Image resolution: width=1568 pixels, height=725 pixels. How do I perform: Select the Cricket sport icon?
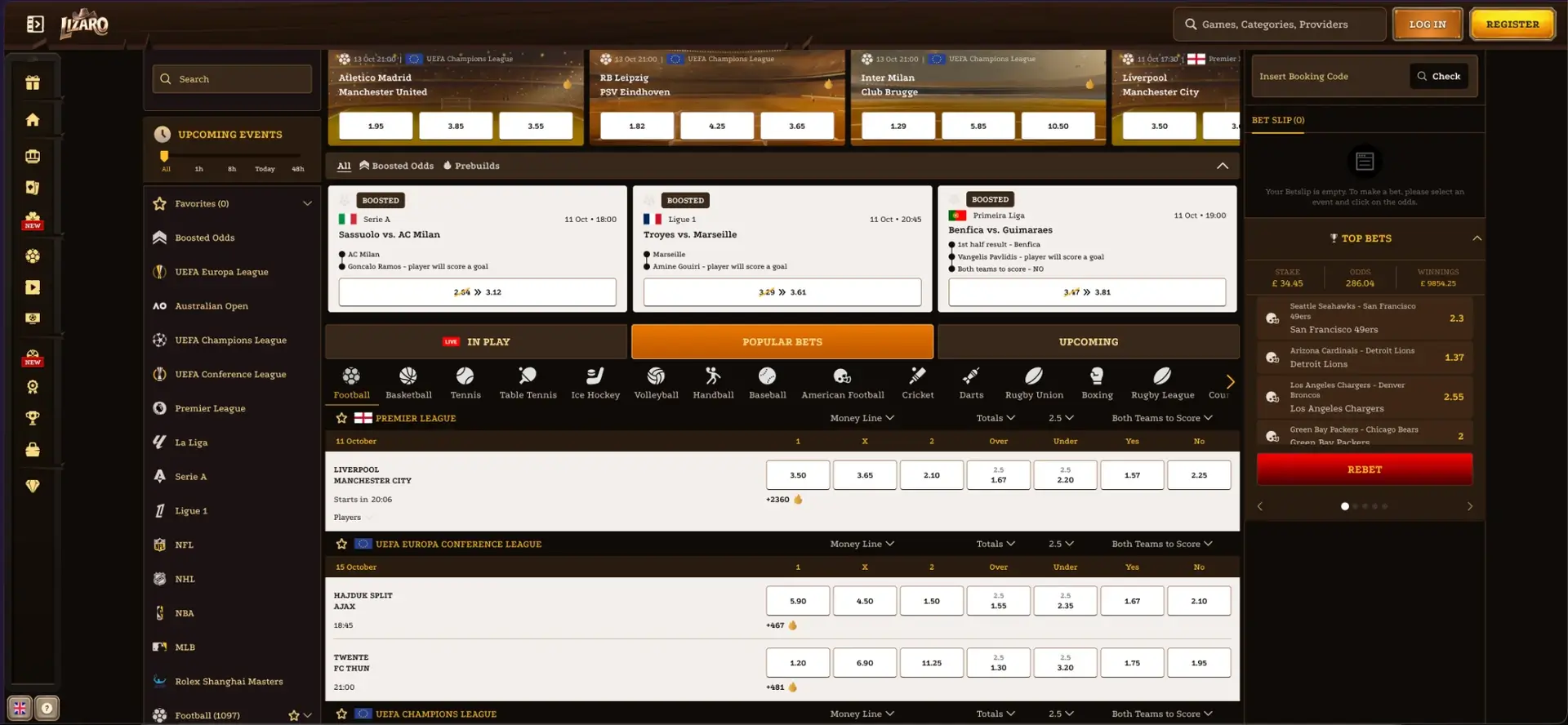(918, 383)
